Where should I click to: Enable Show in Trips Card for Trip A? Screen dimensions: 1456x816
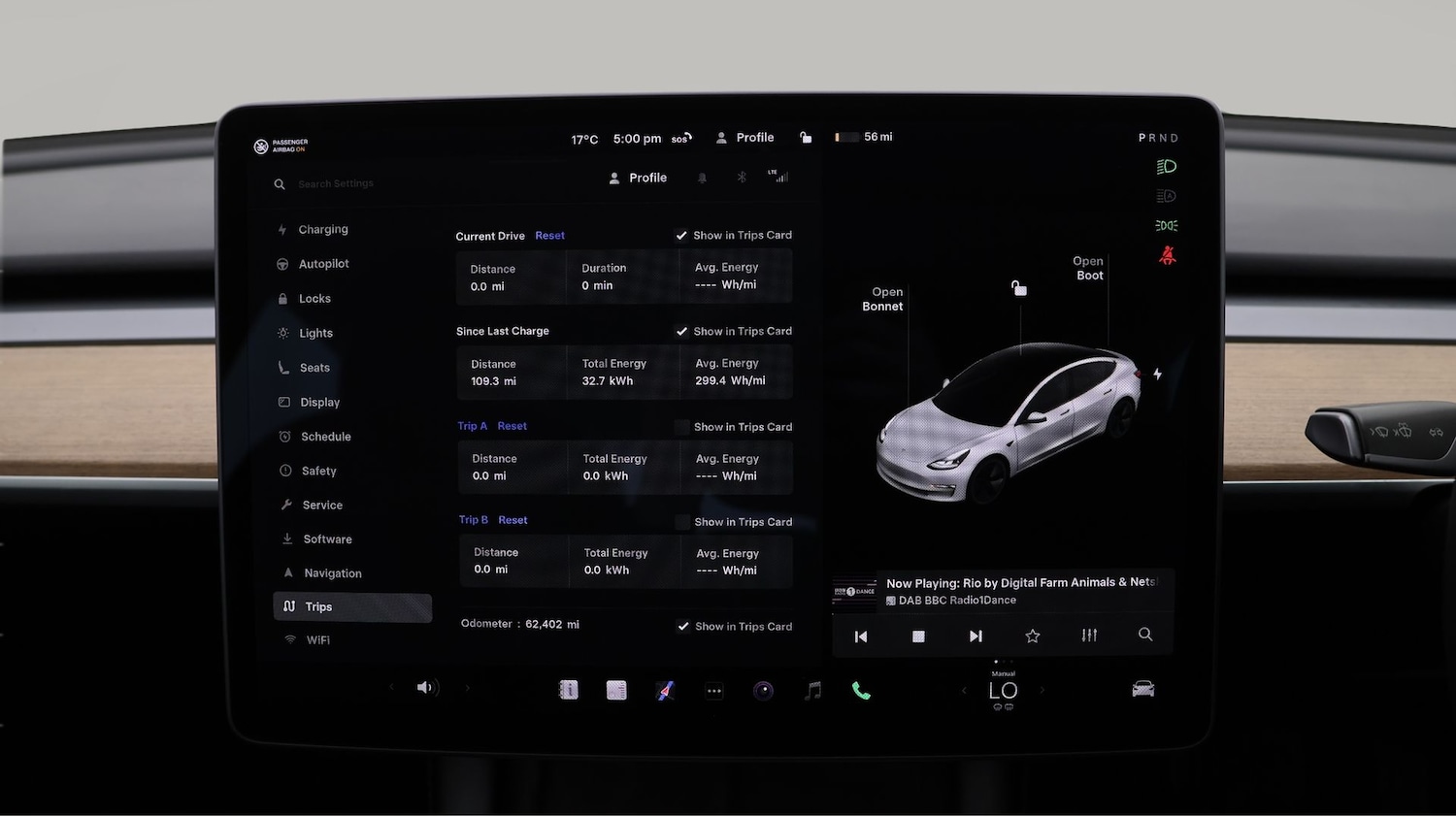click(x=681, y=427)
